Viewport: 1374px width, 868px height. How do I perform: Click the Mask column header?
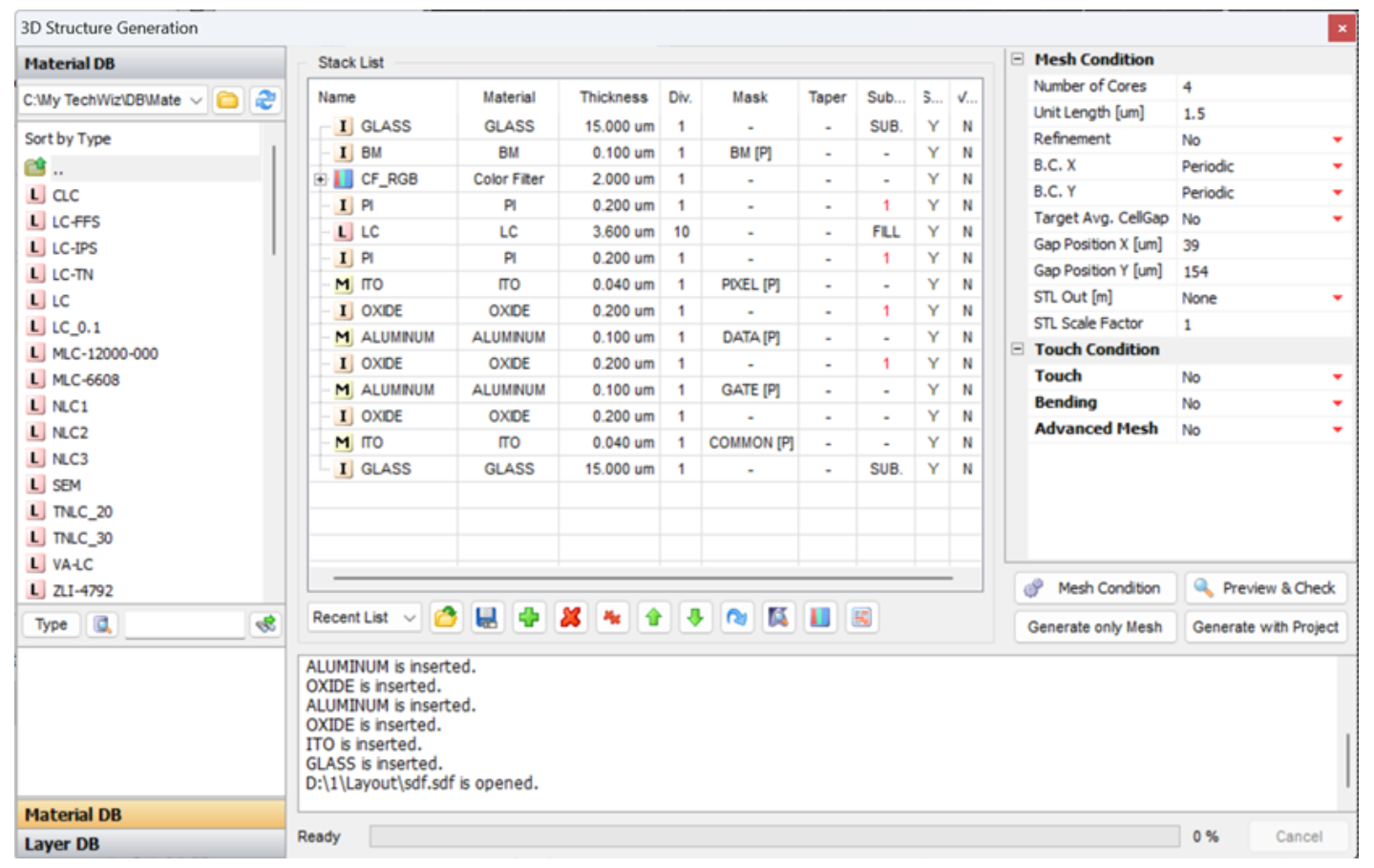tap(750, 97)
